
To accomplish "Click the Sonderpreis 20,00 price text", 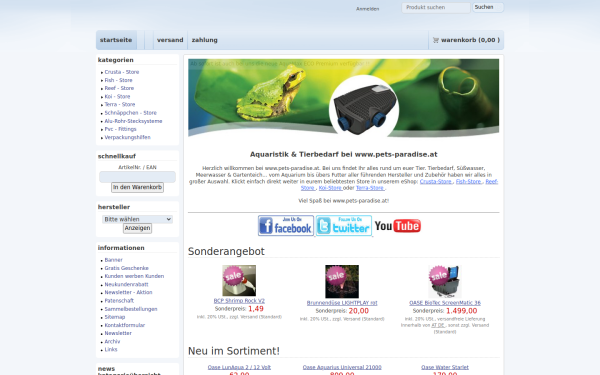I will point(342,311).
